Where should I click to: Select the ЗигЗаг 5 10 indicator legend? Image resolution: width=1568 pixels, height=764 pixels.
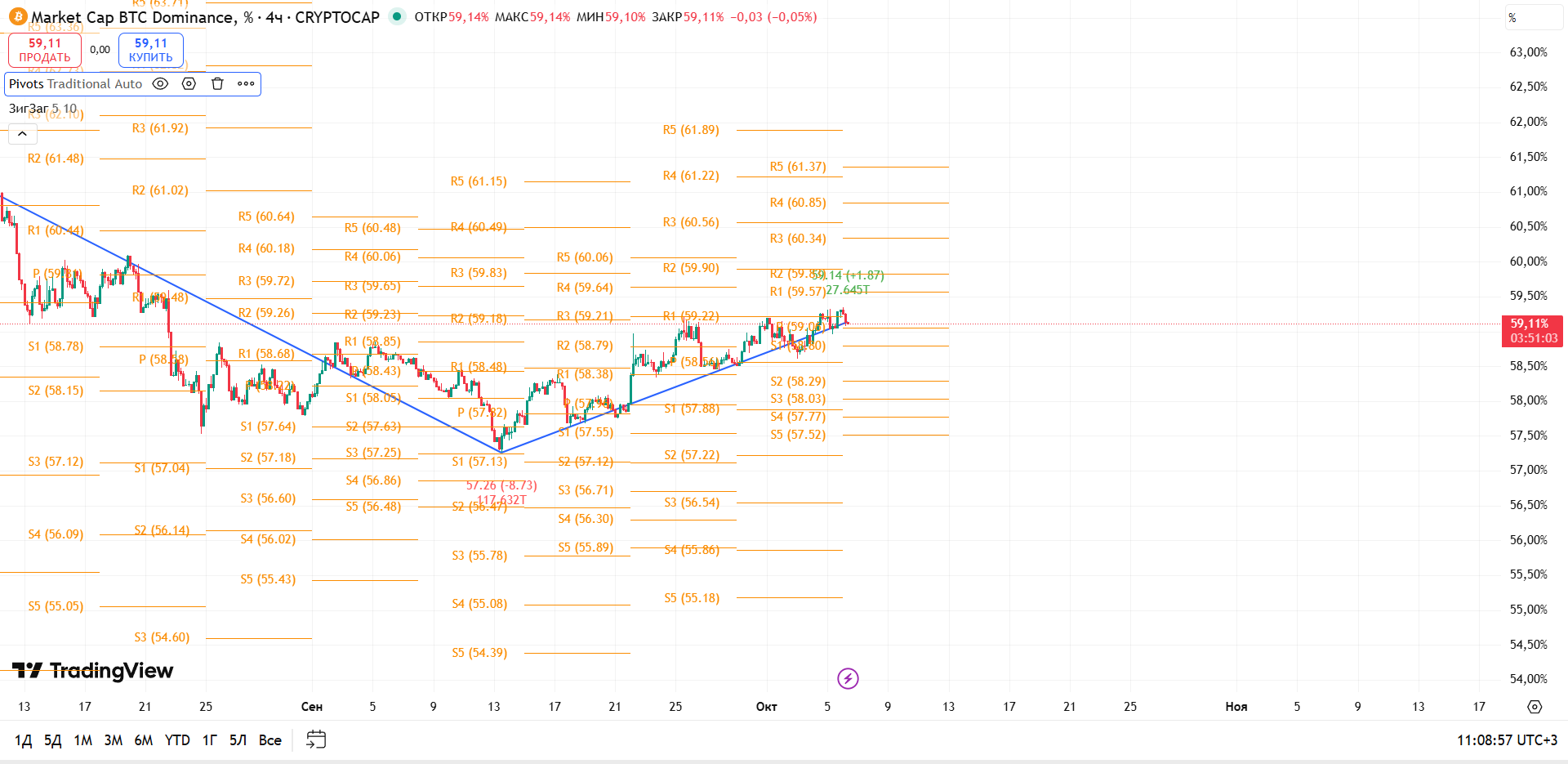42,108
